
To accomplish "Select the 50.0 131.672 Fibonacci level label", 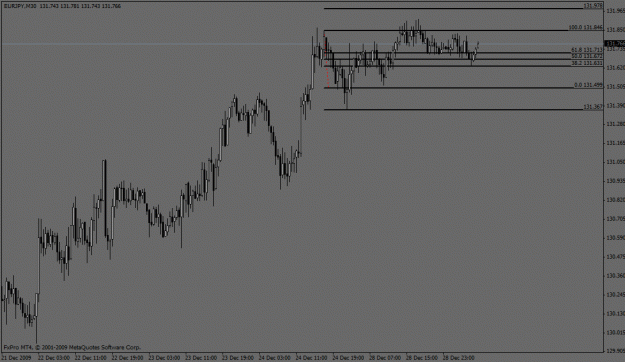I will point(587,56).
